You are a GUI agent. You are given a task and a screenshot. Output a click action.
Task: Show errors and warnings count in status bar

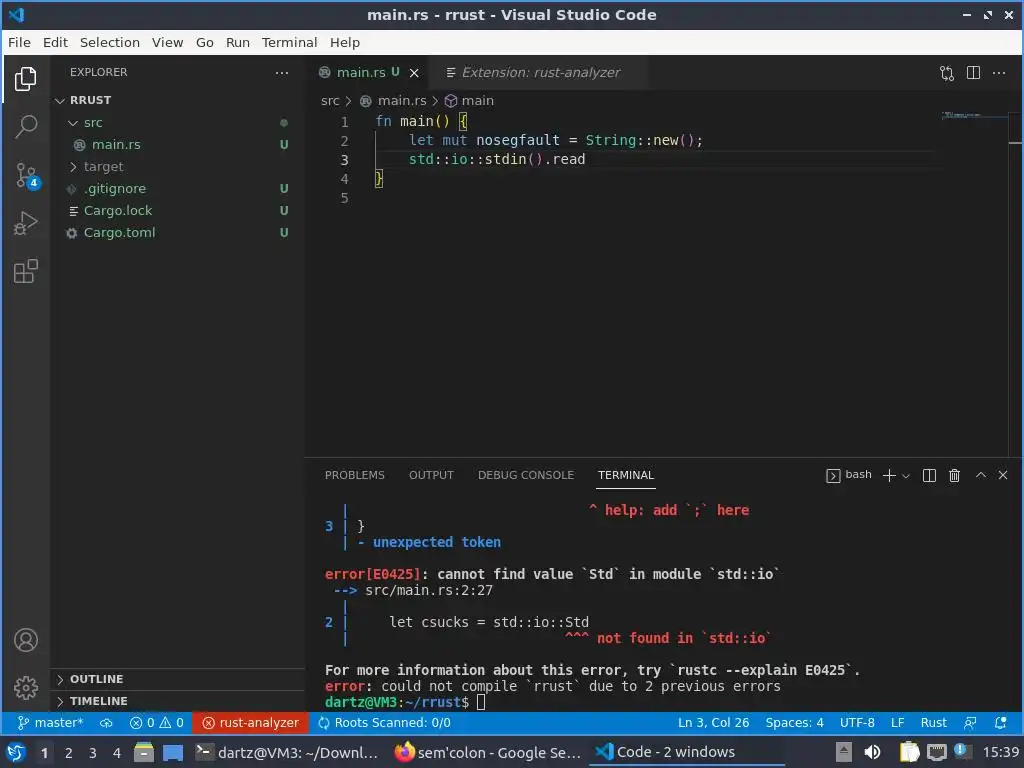[x=157, y=723]
